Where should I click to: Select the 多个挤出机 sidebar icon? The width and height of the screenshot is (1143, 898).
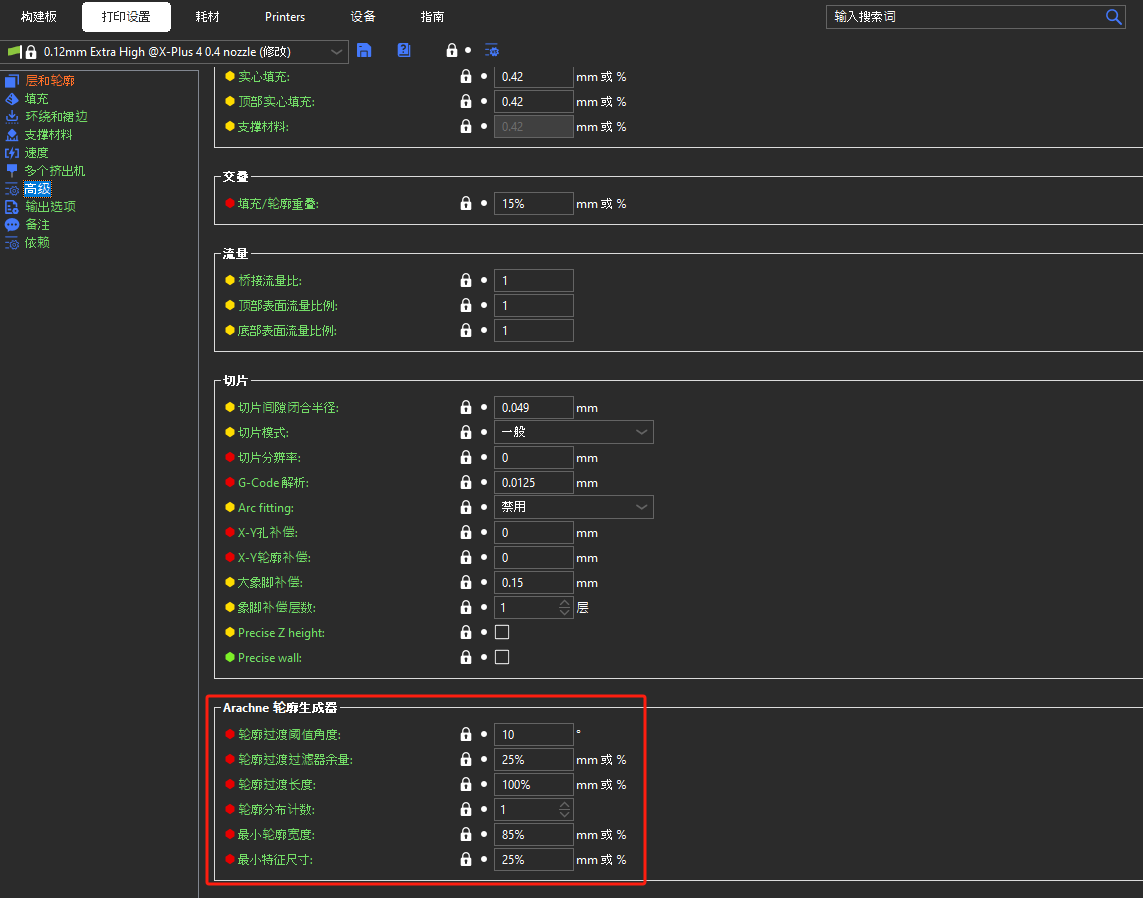pyautogui.click(x=12, y=171)
